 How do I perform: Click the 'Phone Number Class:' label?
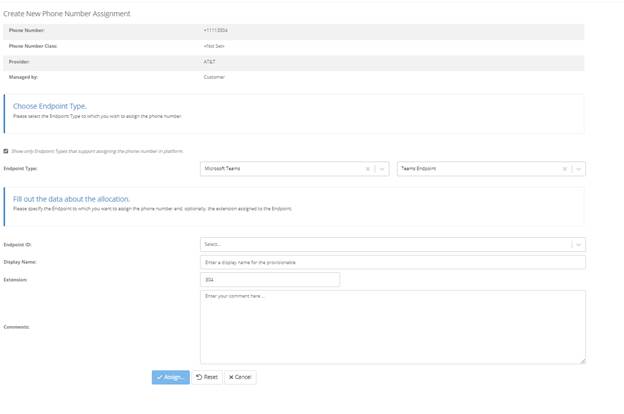point(33,46)
